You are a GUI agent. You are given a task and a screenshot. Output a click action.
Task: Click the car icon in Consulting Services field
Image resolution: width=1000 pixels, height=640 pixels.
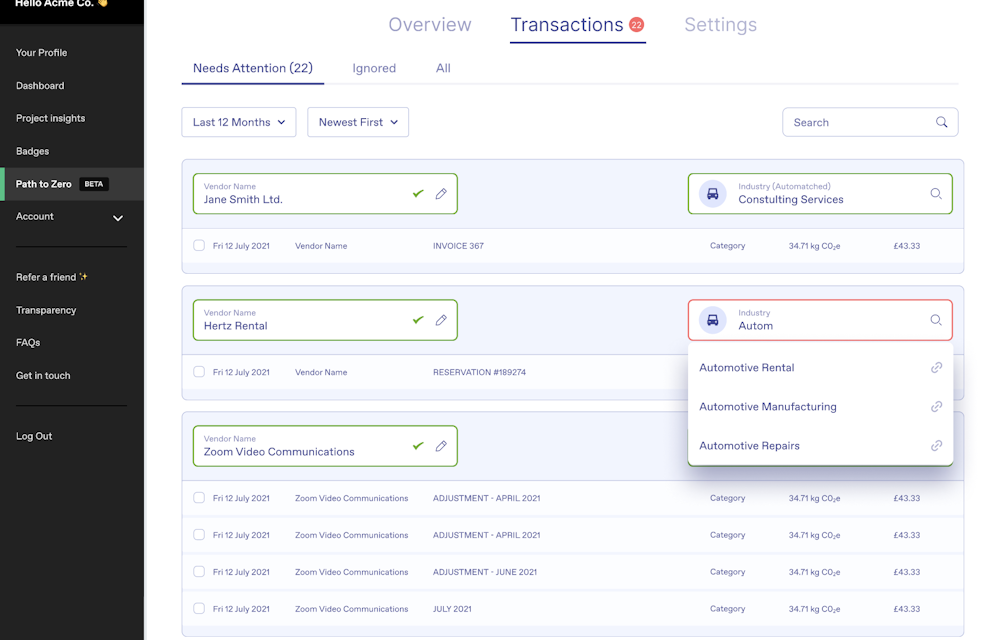[712, 194]
